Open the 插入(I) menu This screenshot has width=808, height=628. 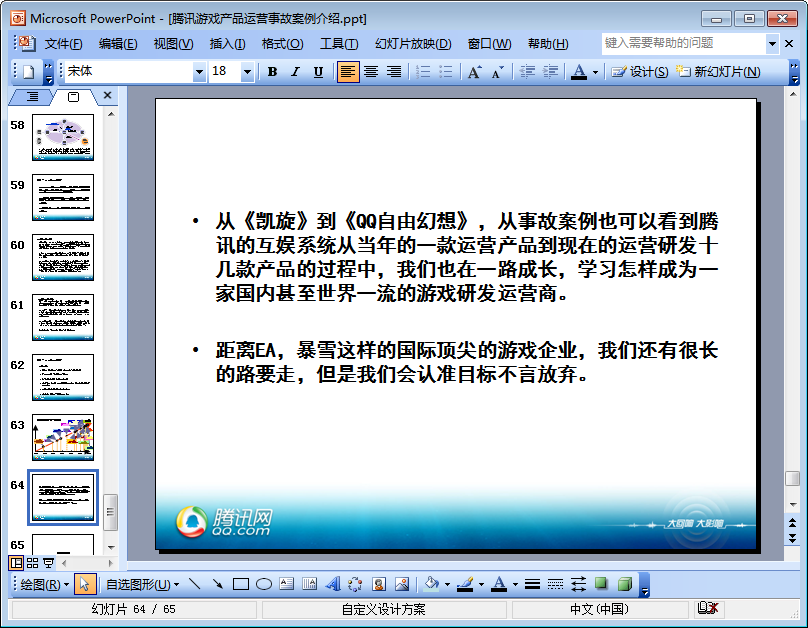point(227,44)
